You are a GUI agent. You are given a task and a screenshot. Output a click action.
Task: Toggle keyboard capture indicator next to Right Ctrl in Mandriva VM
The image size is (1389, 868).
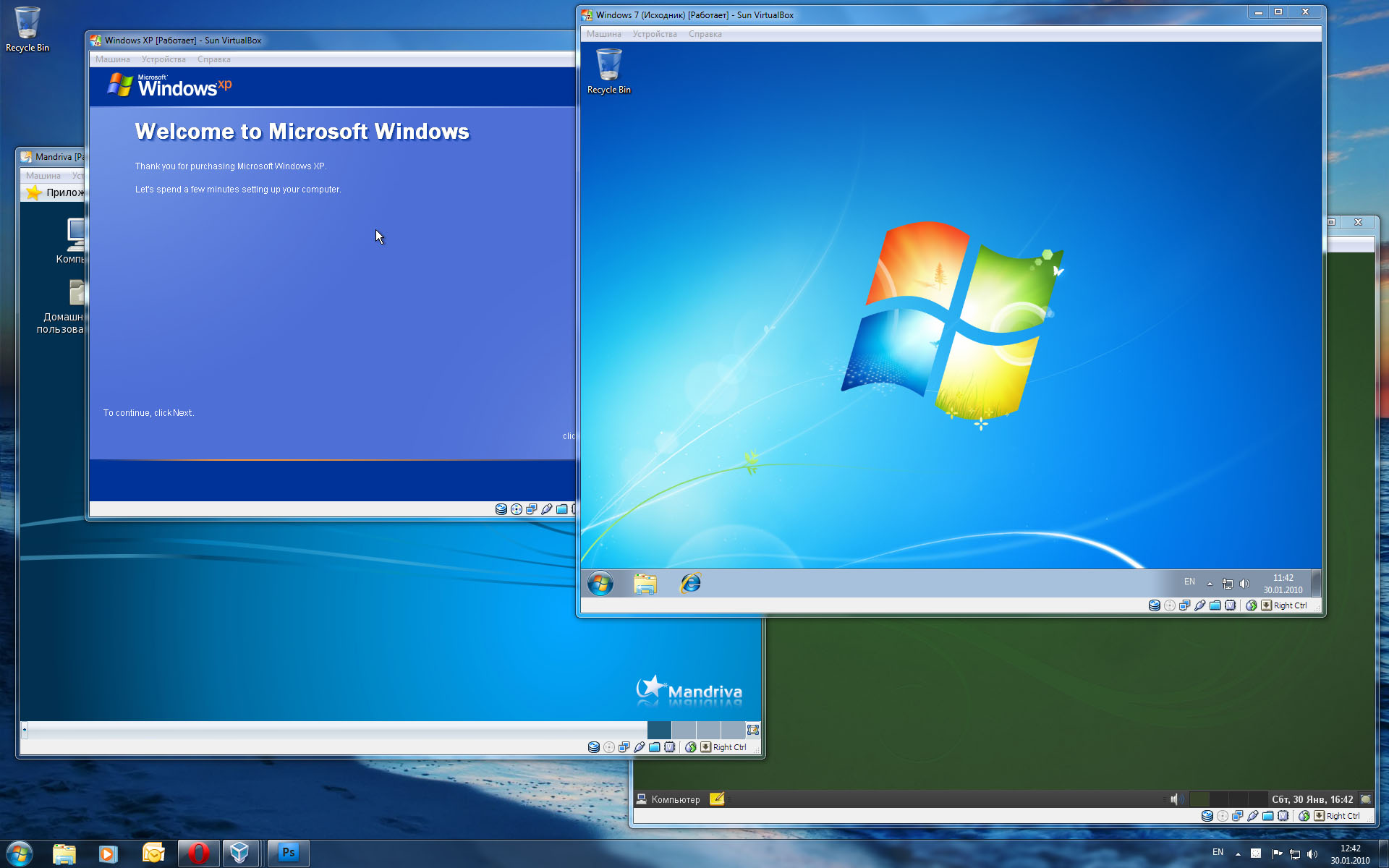tap(705, 747)
